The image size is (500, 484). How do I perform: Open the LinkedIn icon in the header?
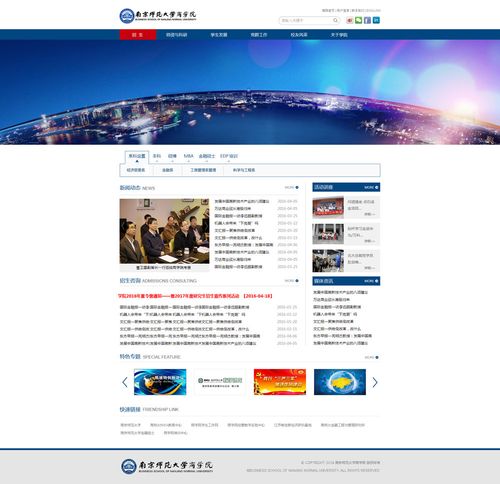coord(376,20)
